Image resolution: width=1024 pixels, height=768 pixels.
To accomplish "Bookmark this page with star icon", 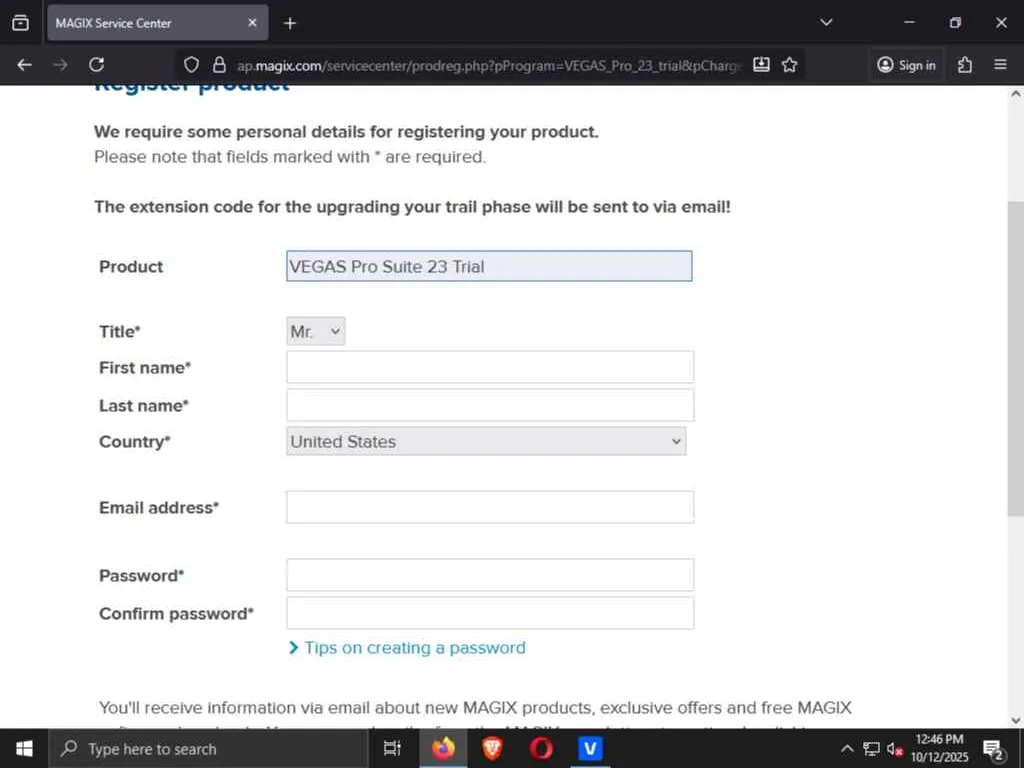I will coord(790,65).
